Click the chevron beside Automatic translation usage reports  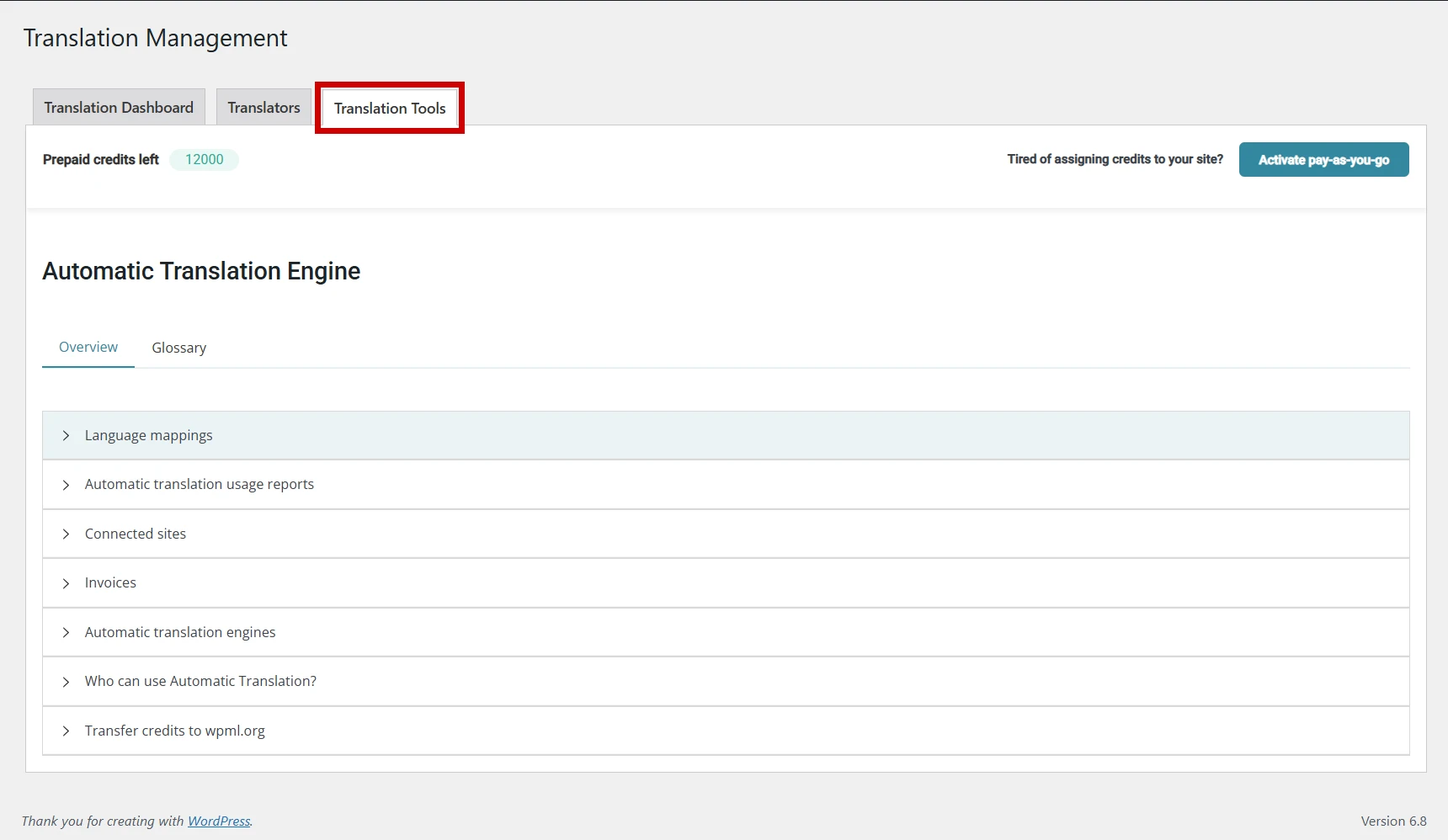(67, 485)
